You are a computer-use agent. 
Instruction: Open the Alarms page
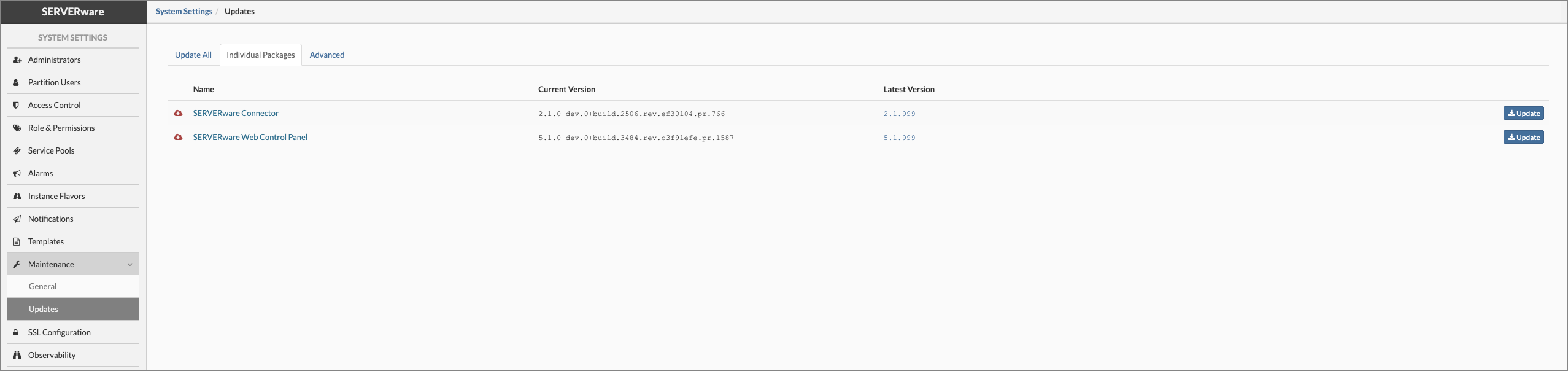click(72, 174)
